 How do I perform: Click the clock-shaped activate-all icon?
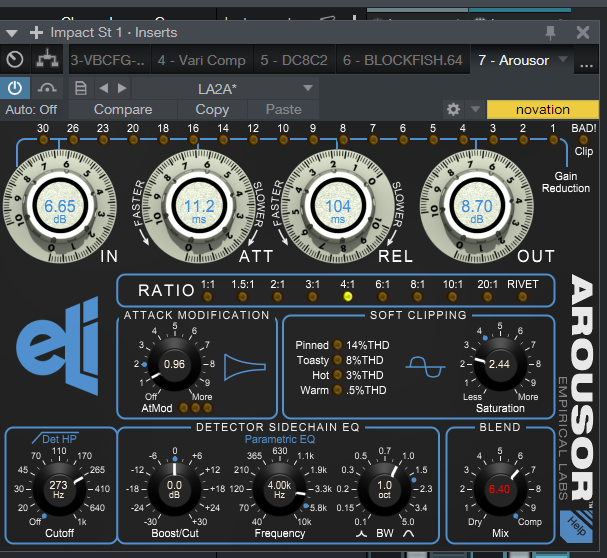tap(15, 60)
